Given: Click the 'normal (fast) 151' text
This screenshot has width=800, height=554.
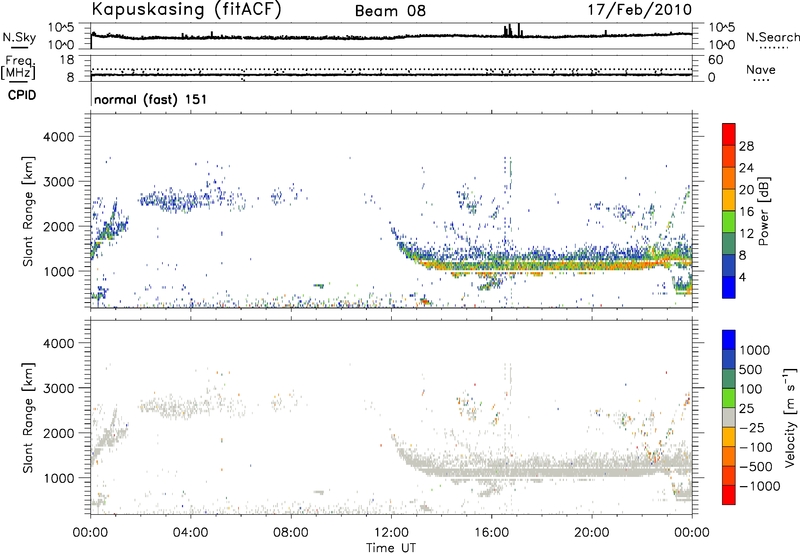Looking at the screenshot, I should (x=151, y=99).
